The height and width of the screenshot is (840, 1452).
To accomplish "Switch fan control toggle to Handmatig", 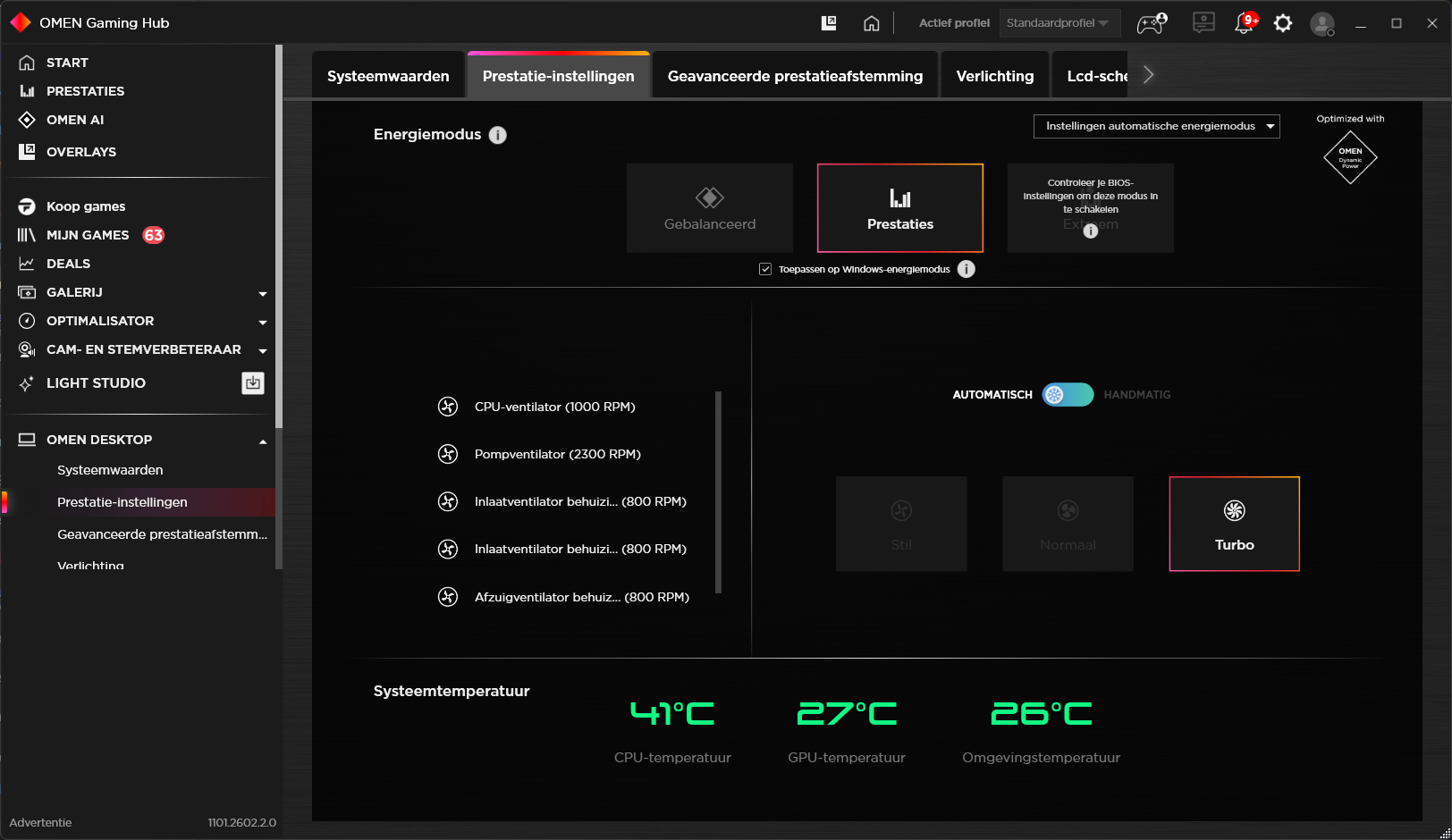I will (x=1068, y=395).
